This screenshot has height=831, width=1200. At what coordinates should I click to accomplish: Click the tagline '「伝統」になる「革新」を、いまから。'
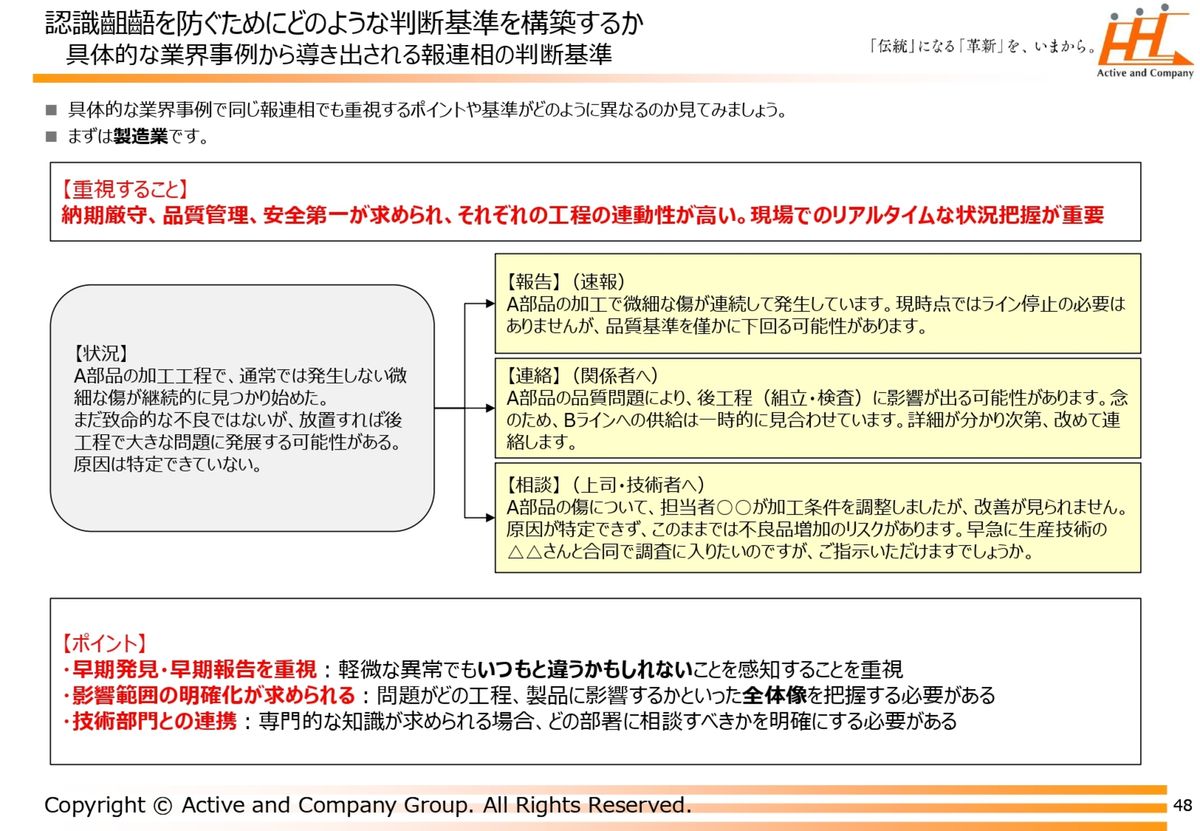(x=982, y=46)
